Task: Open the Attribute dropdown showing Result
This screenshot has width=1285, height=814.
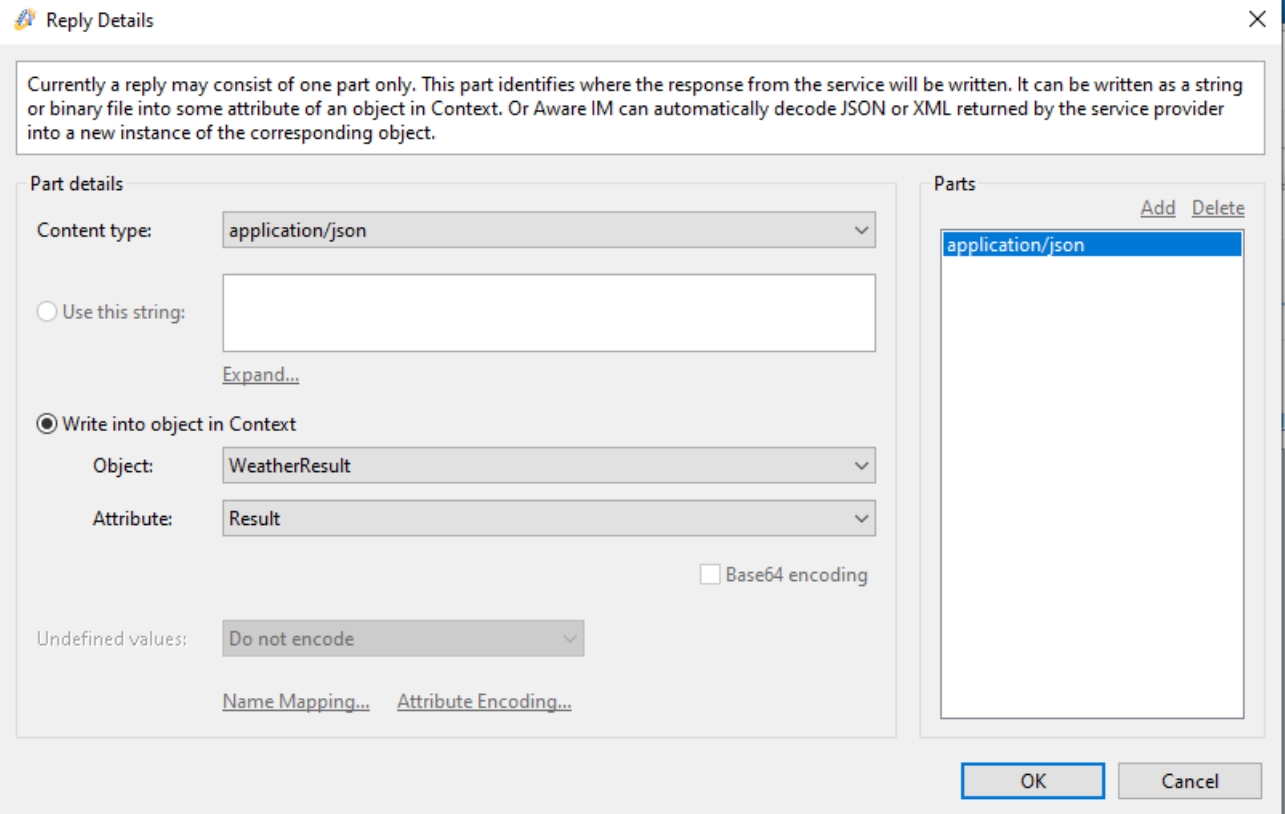Action: (x=549, y=518)
